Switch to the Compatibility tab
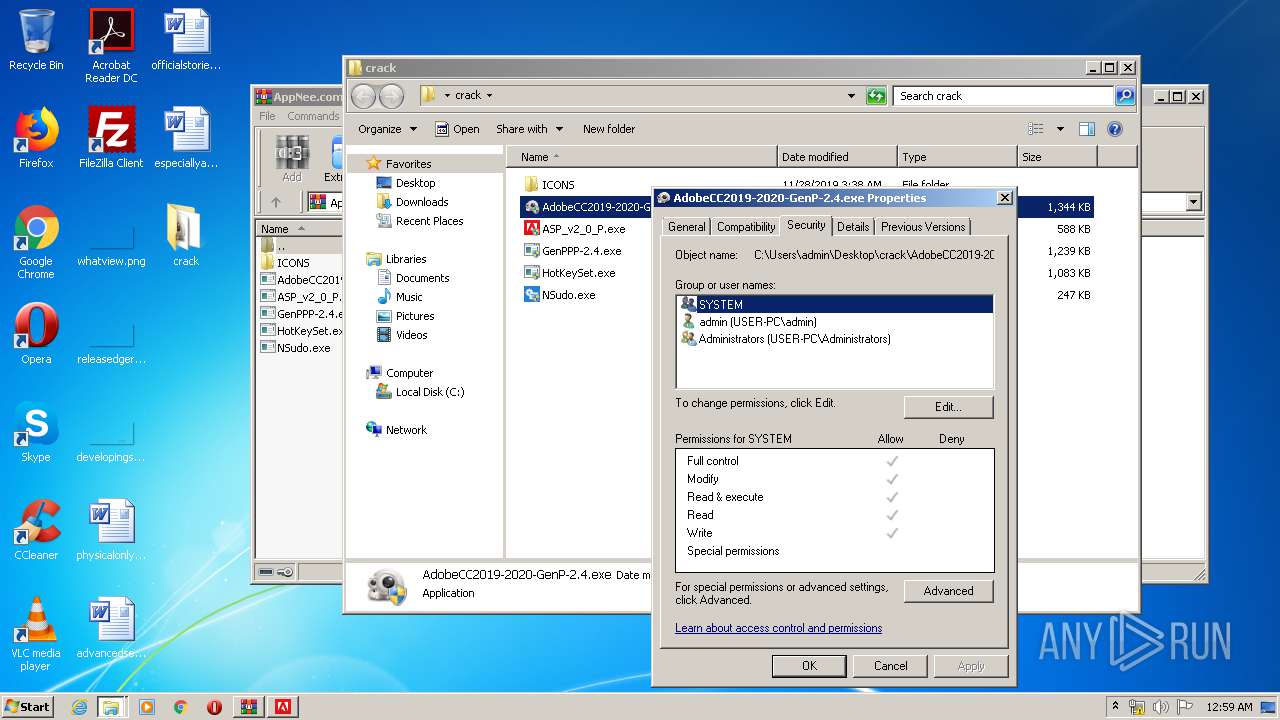 746,227
